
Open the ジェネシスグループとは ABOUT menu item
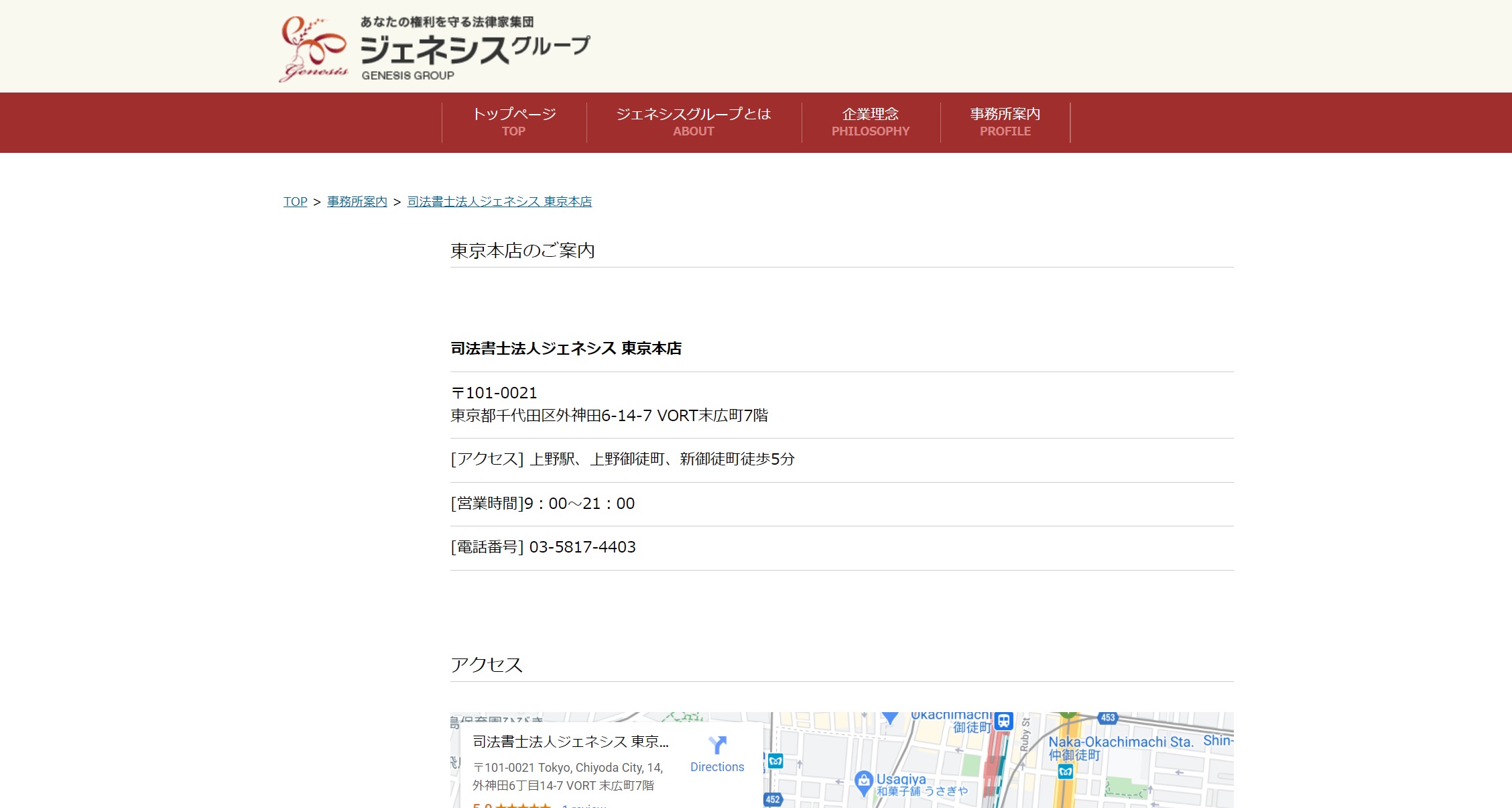(694, 122)
